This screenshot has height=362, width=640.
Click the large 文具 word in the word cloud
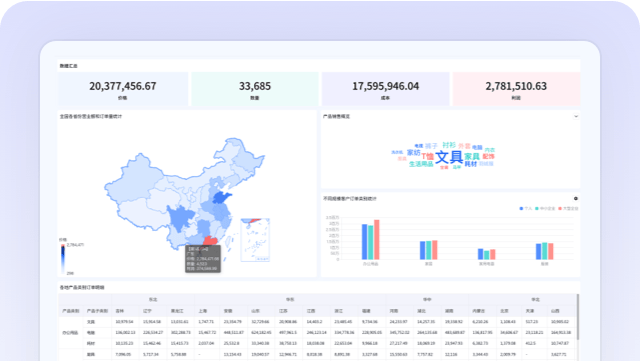[449, 157]
